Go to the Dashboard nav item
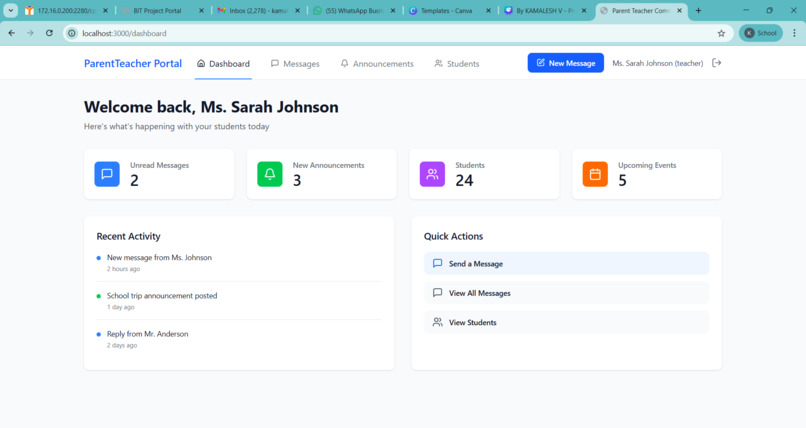 [224, 64]
